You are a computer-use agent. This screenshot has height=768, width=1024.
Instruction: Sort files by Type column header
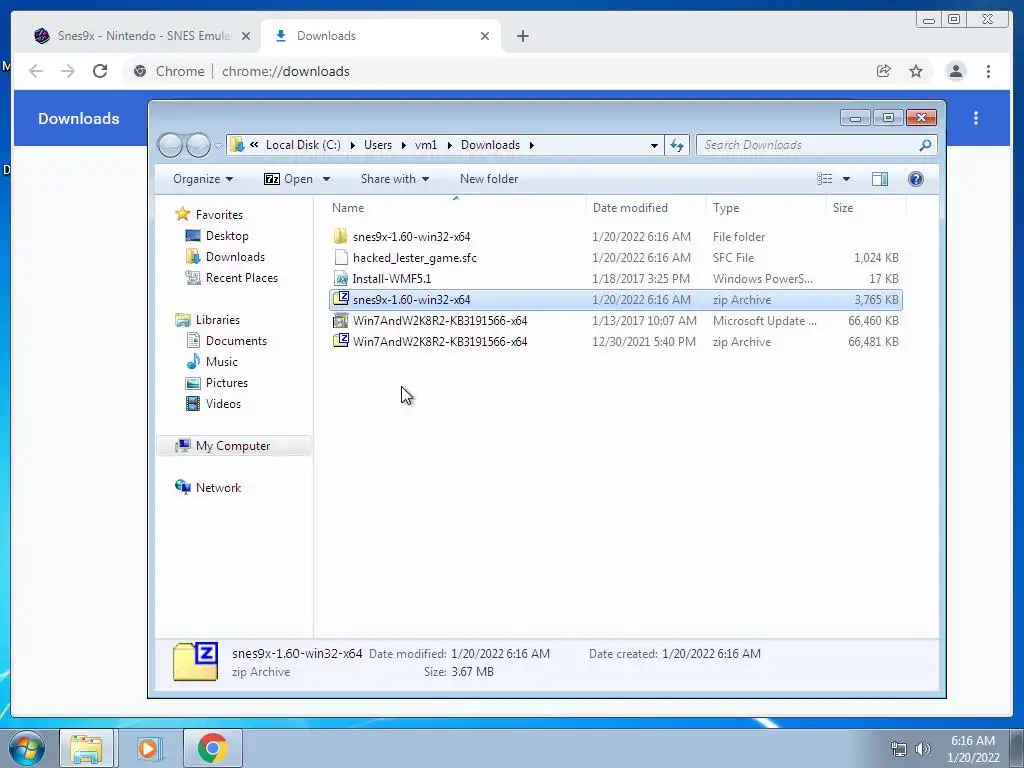click(766, 208)
